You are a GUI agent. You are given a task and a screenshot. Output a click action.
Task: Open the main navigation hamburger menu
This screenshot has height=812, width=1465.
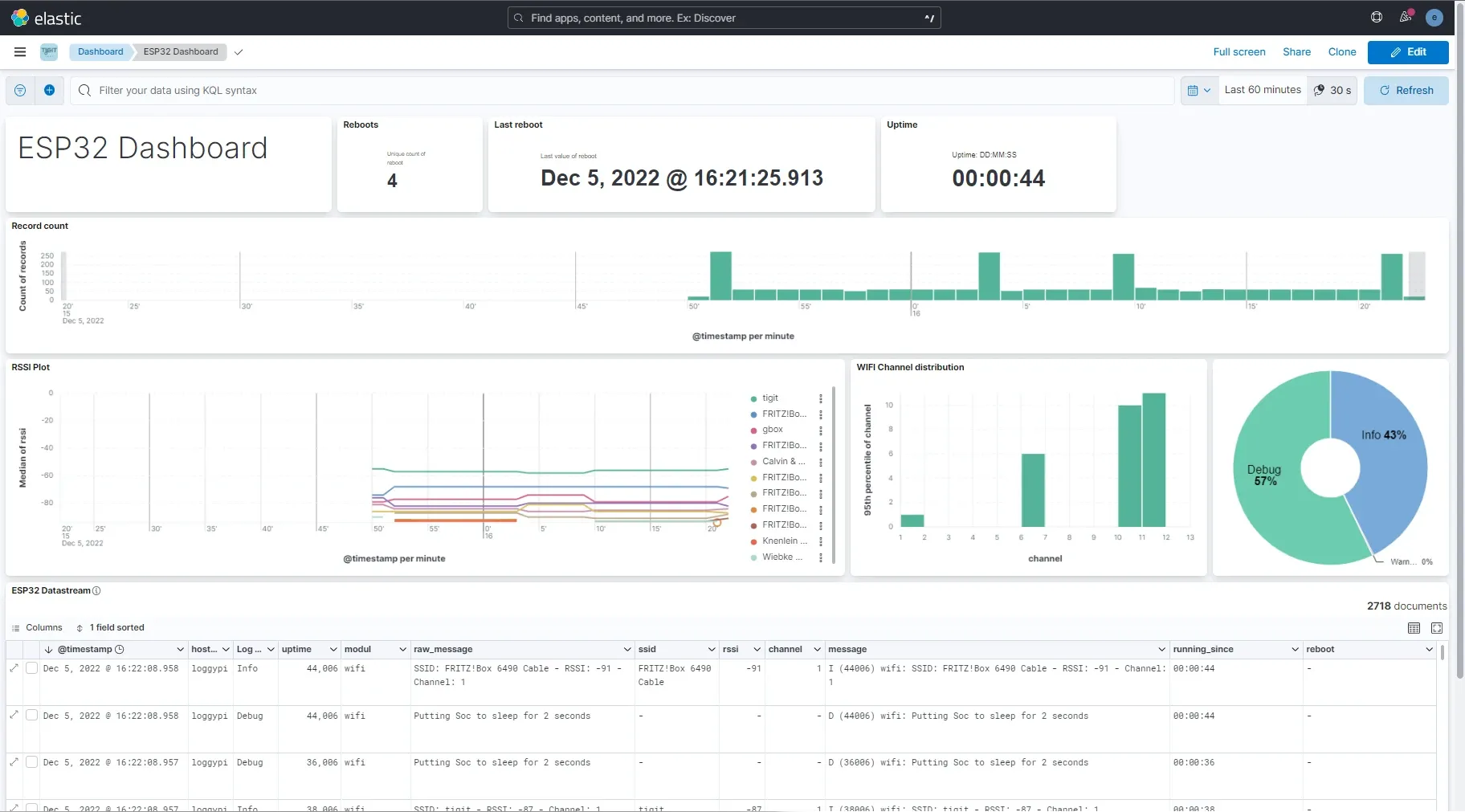20,52
